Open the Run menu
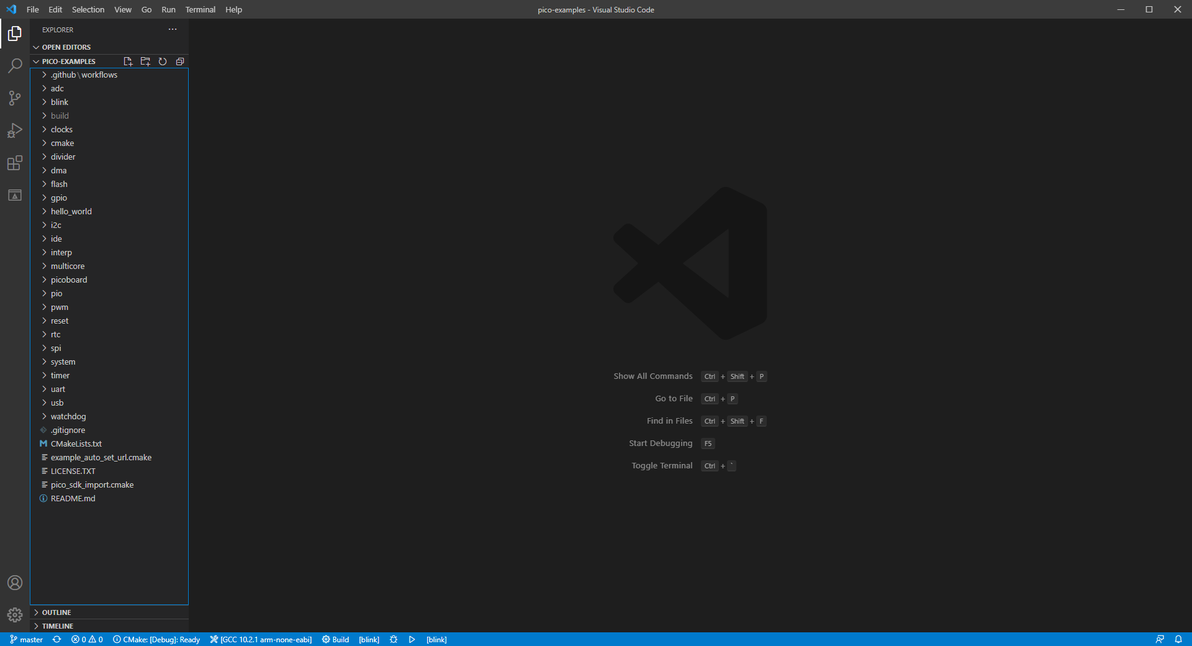 [x=168, y=10]
